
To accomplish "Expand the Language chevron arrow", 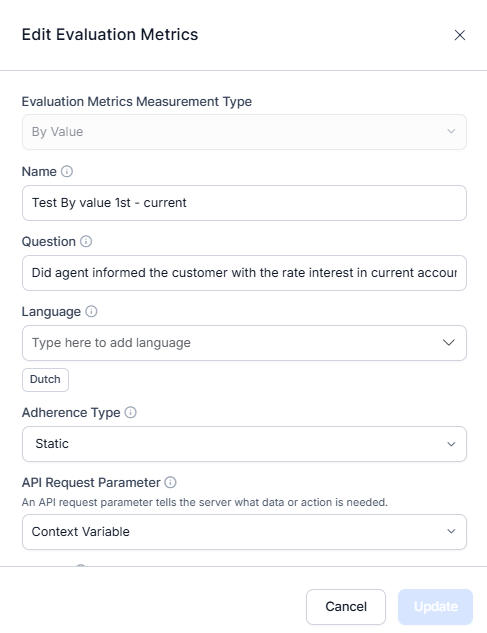I will 449,343.
